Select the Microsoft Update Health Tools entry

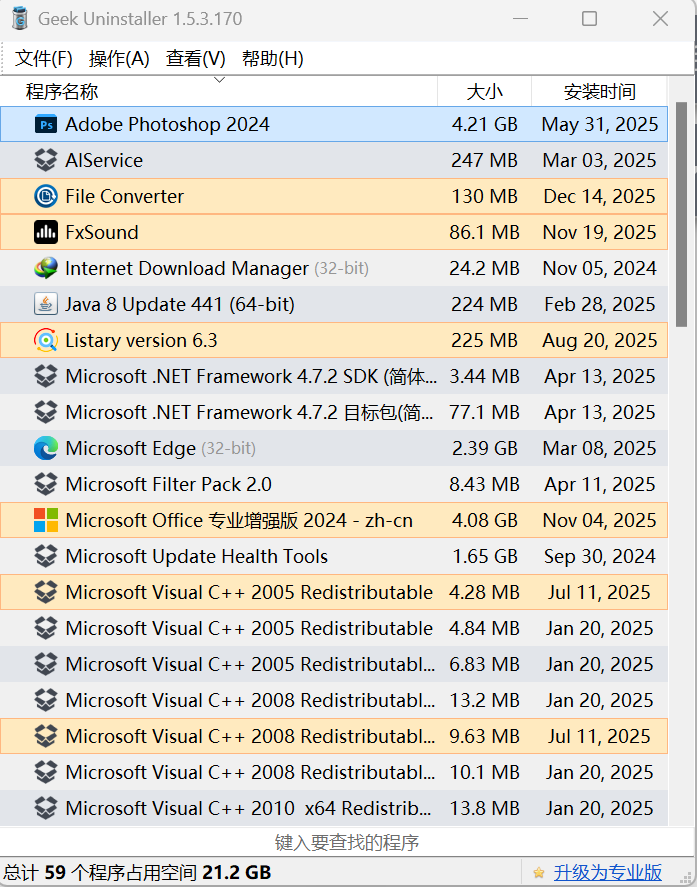(200, 556)
